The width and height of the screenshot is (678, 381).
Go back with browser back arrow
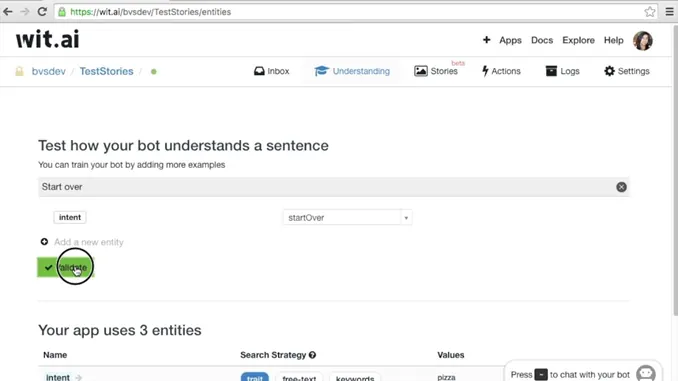[8, 12]
